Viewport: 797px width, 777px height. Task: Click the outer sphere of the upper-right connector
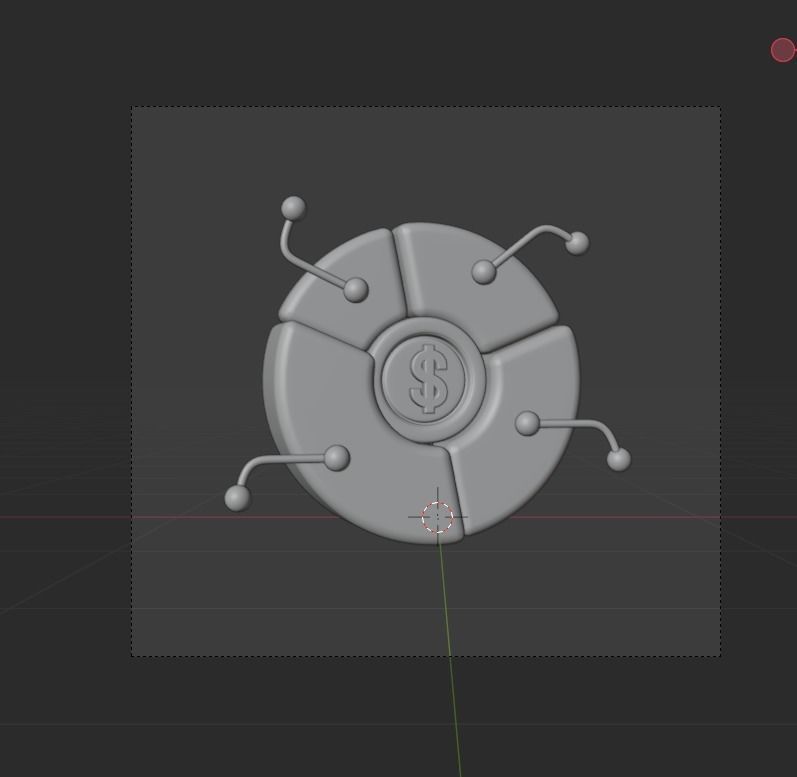coord(577,243)
